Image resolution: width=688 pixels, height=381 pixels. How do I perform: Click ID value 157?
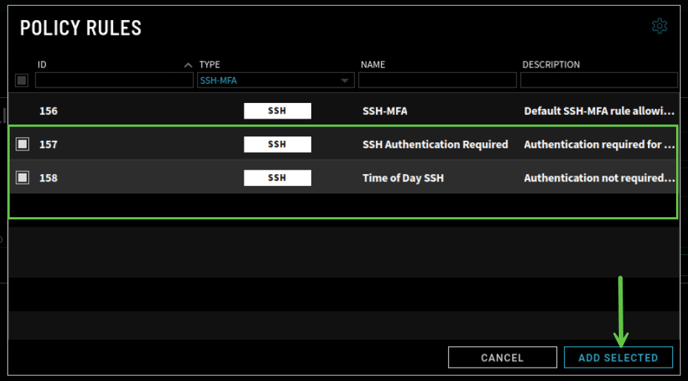pos(48,144)
